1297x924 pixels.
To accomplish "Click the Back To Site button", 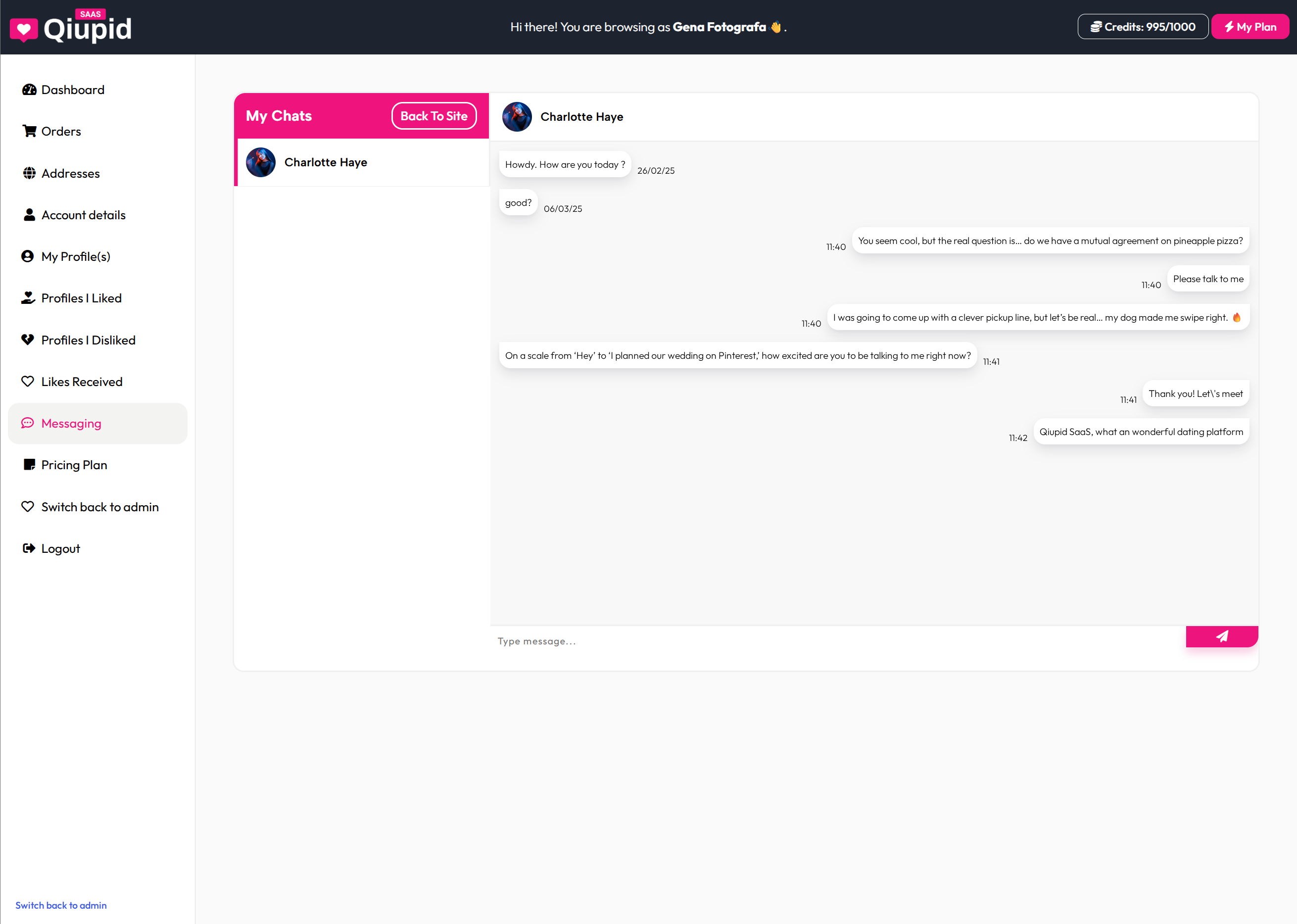I will 433,116.
